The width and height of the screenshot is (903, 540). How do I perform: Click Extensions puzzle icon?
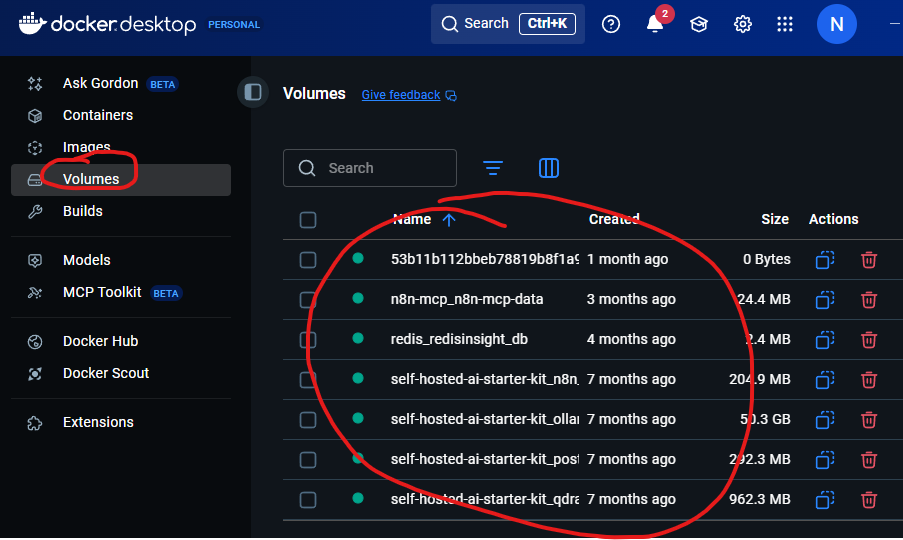tap(35, 423)
